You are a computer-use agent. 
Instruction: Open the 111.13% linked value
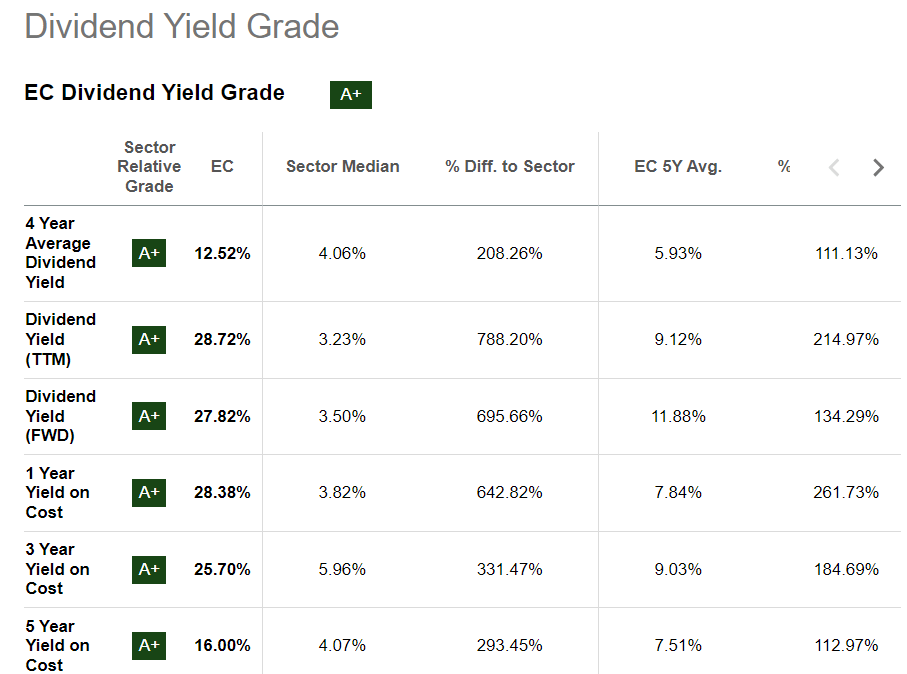coord(847,253)
